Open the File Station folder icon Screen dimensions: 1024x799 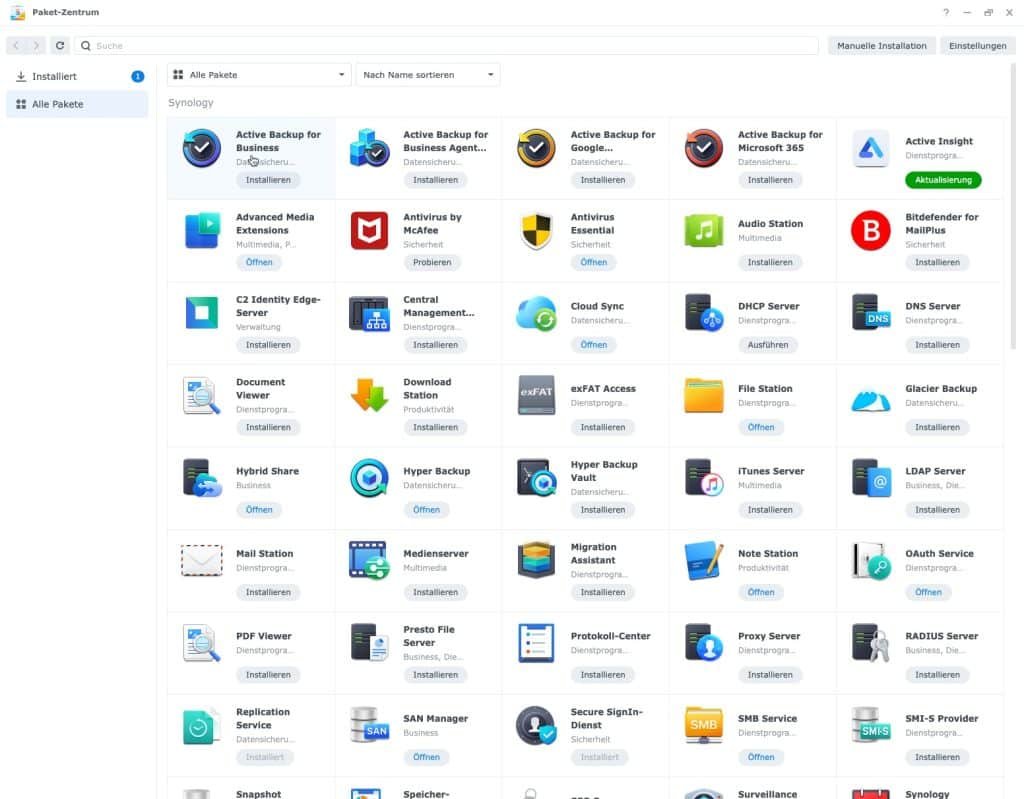click(x=703, y=395)
